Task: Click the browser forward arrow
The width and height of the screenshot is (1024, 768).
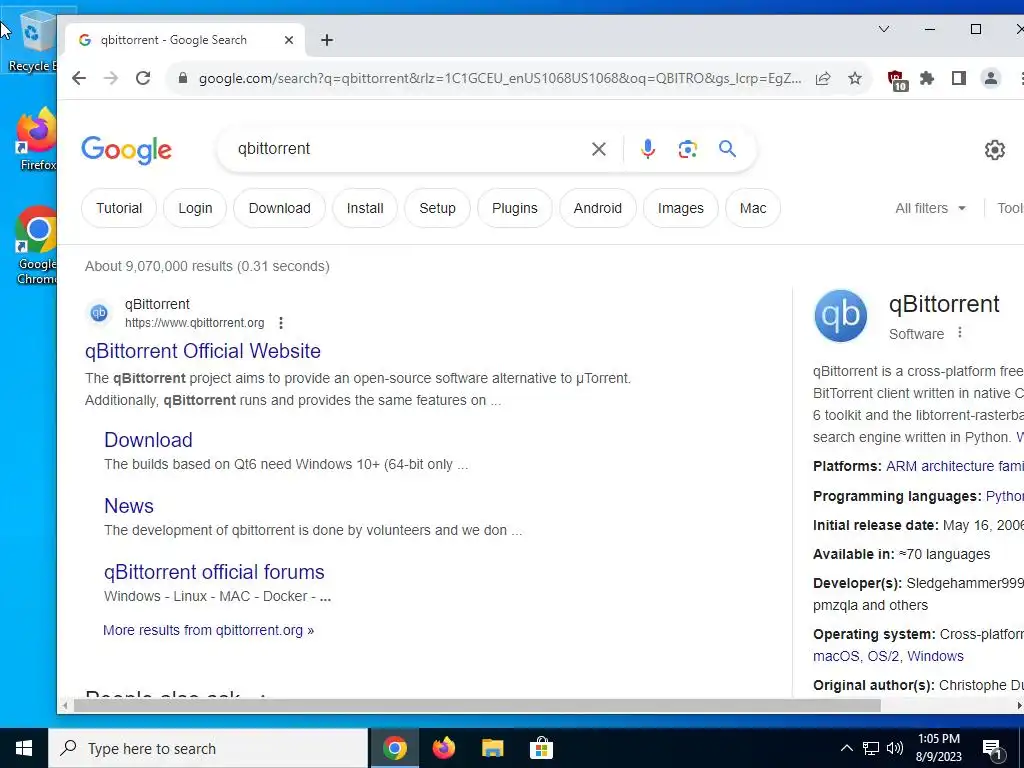Action: click(x=111, y=78)
